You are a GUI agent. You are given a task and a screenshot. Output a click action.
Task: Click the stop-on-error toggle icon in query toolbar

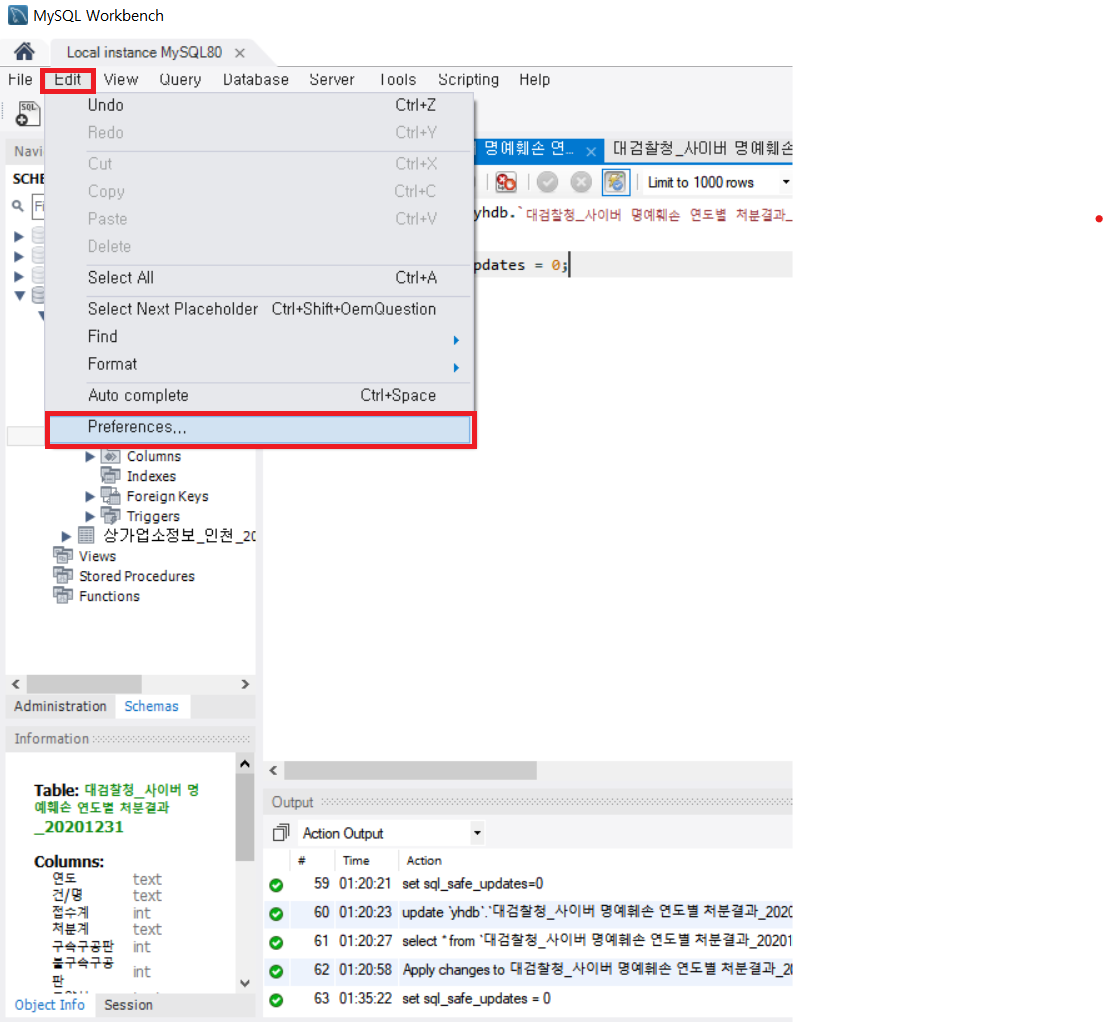(x=505, y=182)
